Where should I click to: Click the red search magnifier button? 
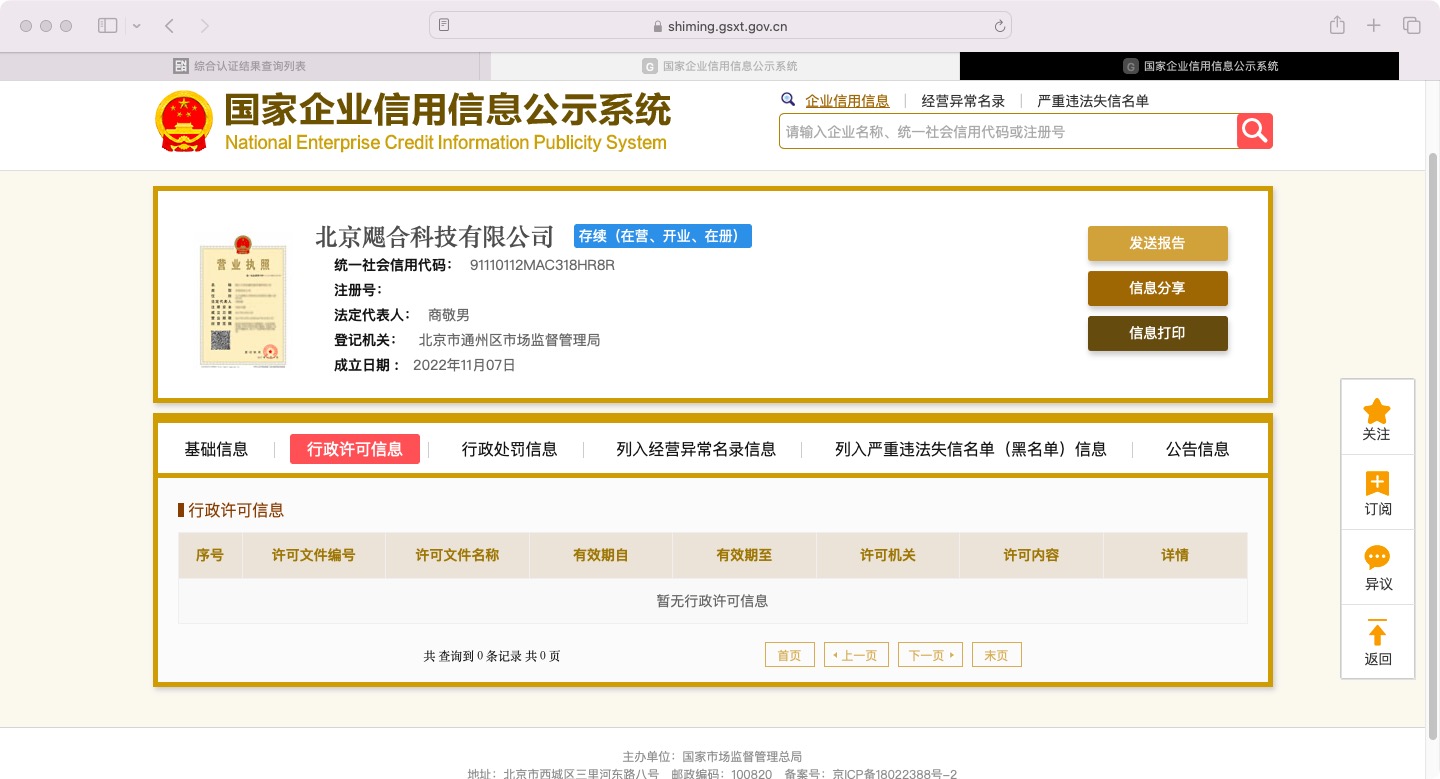[x=1255, y=131]
